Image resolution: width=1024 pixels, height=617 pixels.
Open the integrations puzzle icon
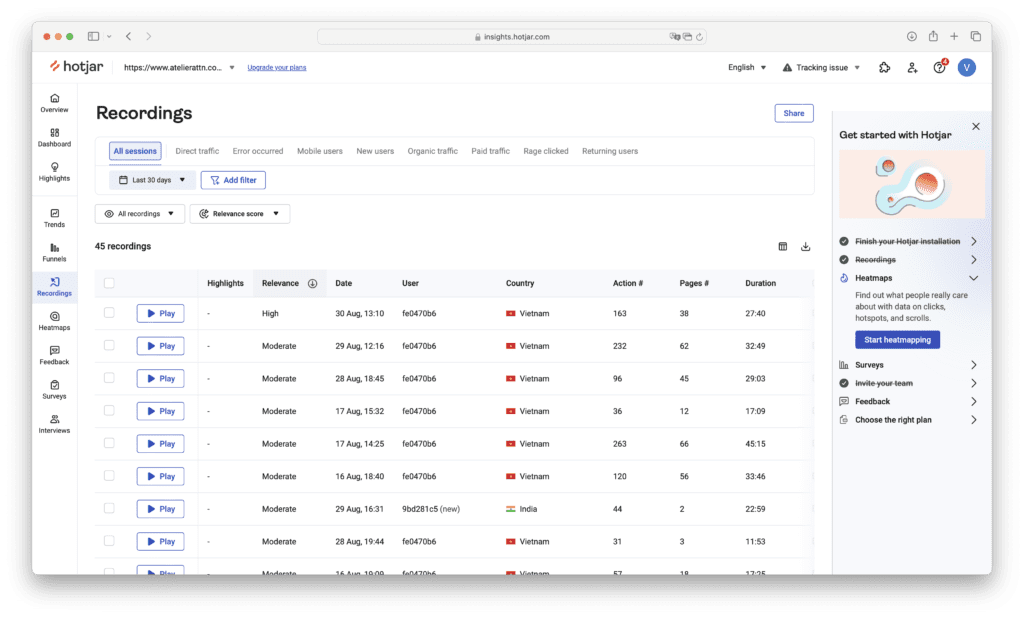pos(884,67)
